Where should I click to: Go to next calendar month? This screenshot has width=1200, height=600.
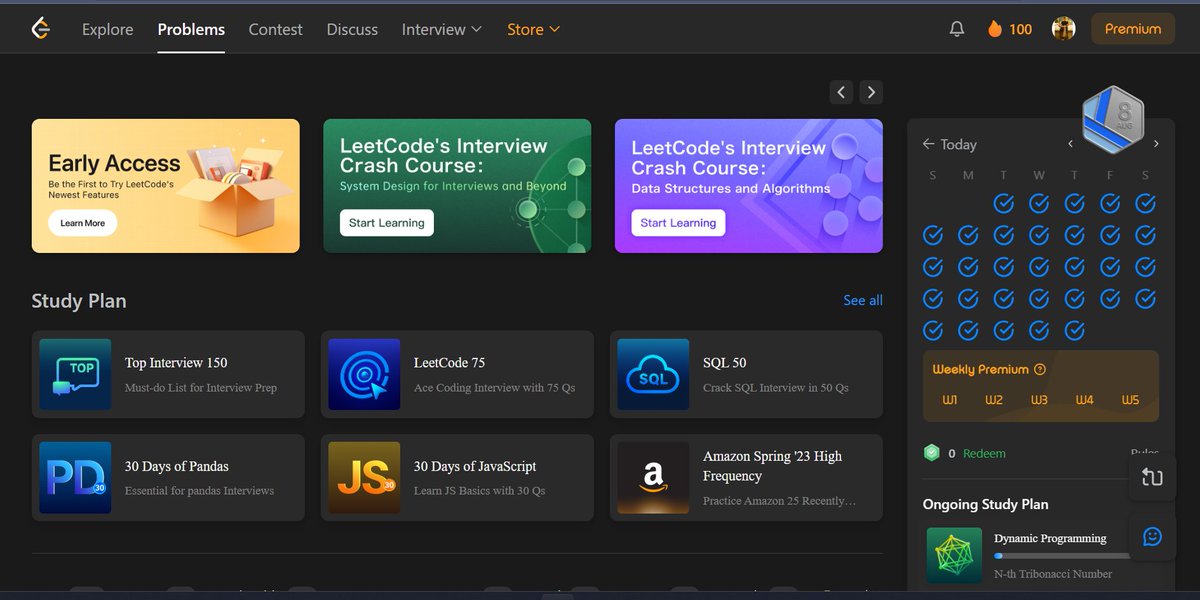tap(1156, 144)
